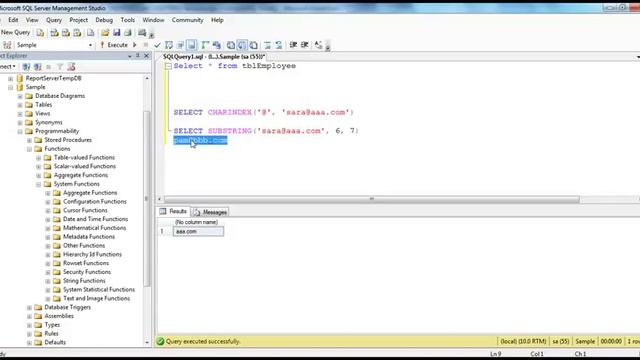Comment out the selected lines icon
The image size is (640, 360).
tap(267, 45)
